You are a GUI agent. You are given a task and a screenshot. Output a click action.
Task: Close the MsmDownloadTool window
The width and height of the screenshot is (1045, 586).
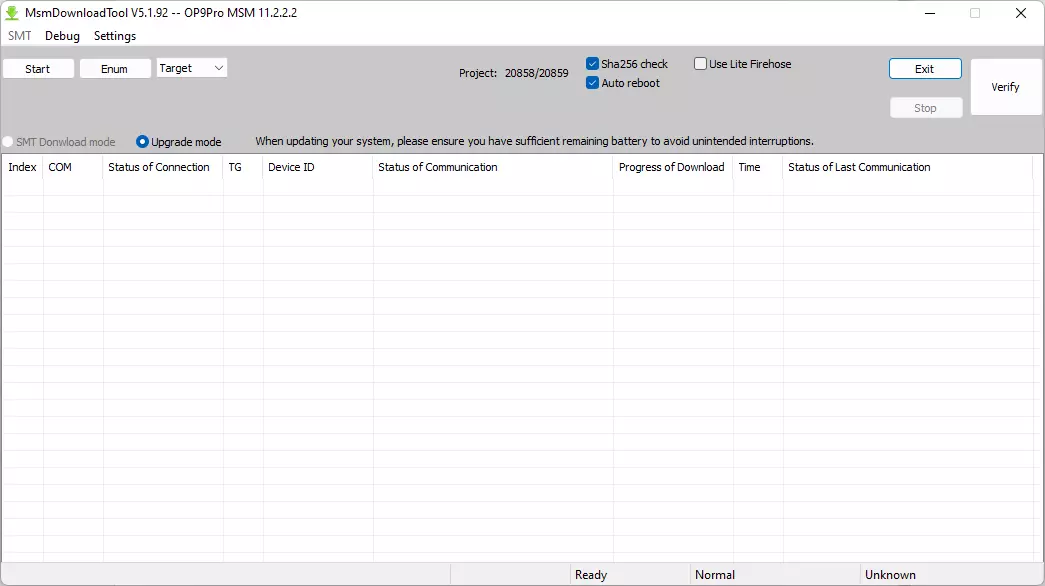click(x=1020, y=13)
